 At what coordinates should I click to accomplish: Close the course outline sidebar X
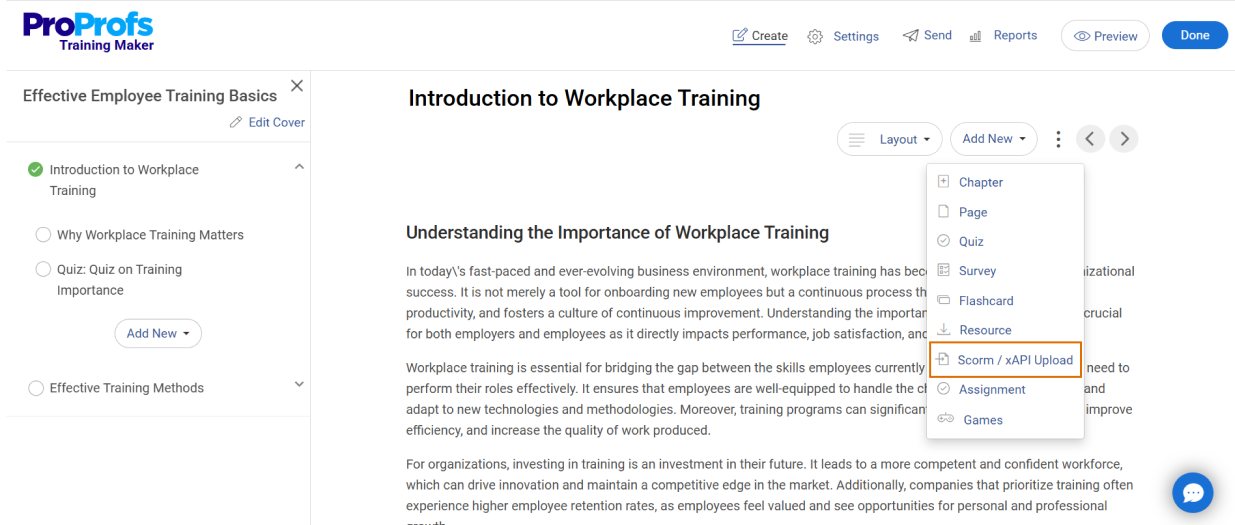point(296,86)
